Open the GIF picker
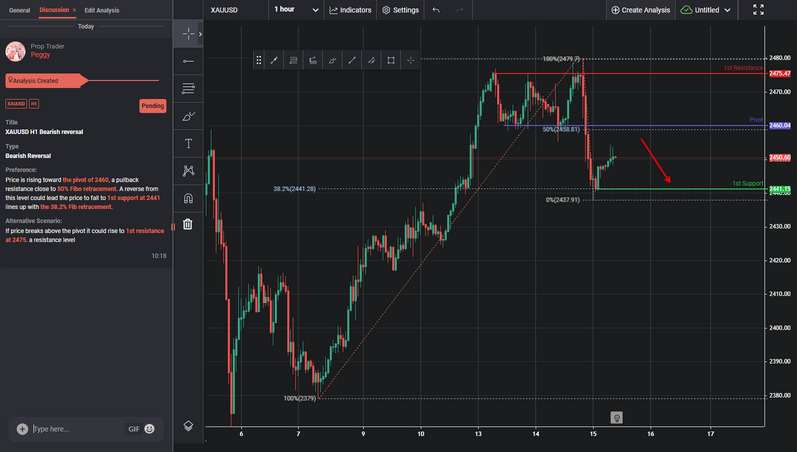 coord(134,429)
